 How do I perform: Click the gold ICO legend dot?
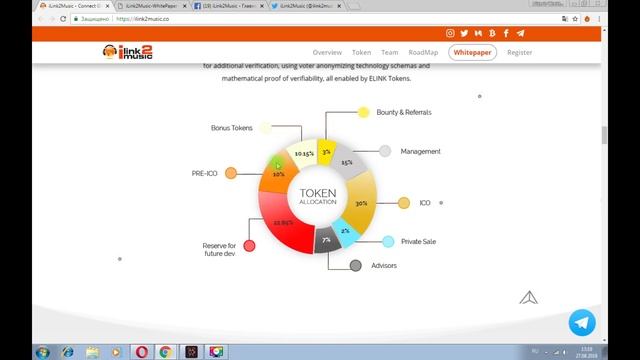pos(404,203)
